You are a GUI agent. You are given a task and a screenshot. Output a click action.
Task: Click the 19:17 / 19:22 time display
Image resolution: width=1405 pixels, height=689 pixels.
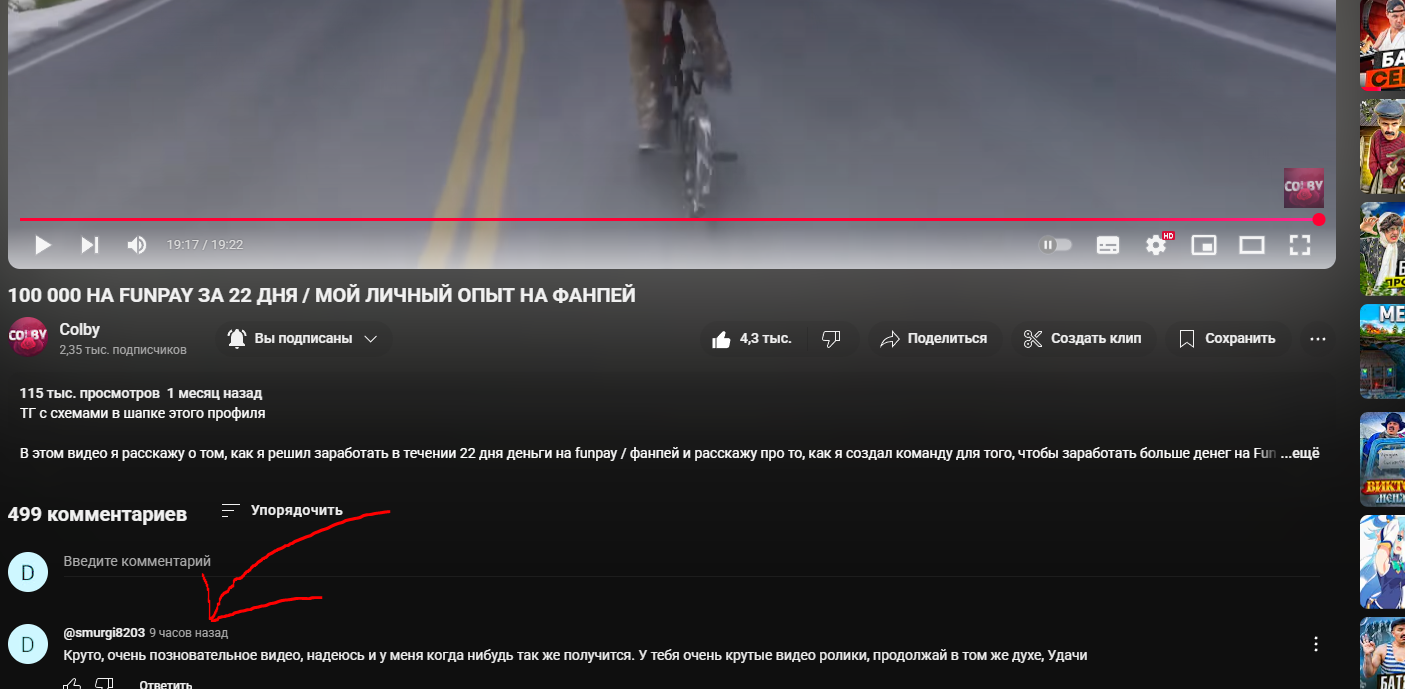tap(205, 245)
